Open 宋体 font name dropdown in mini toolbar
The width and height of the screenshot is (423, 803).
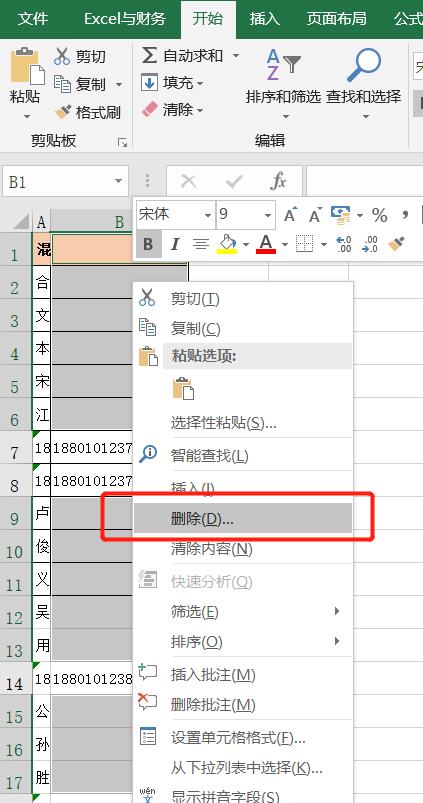(207, 215)
